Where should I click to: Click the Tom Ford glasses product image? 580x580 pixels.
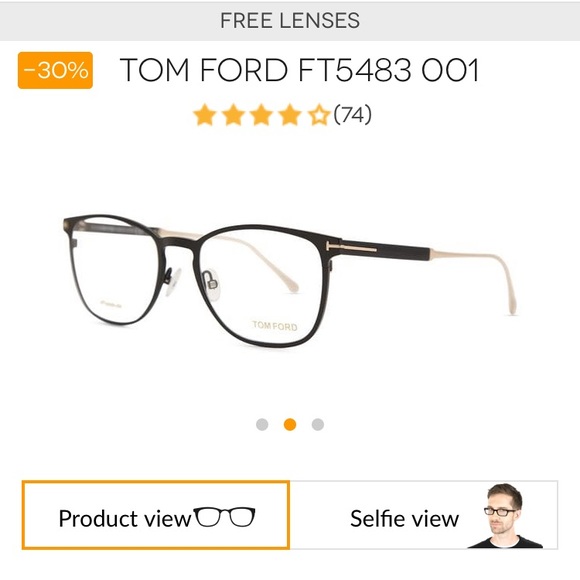290,281
